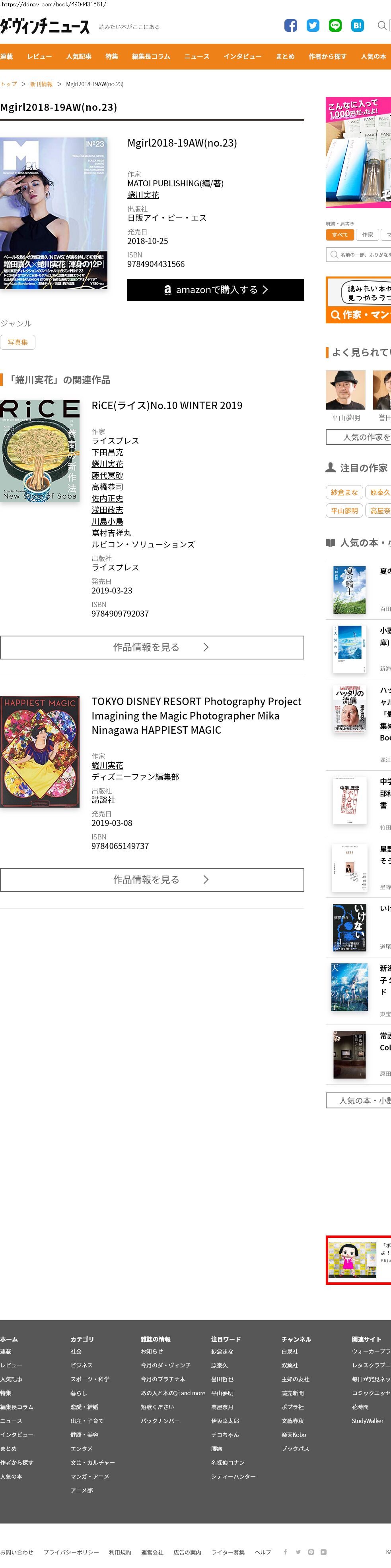The height and width of the screenshot is (1568, 391).
Task: Open 蜷川実花 author link under Mgirl
Action: tap(143, 195)
